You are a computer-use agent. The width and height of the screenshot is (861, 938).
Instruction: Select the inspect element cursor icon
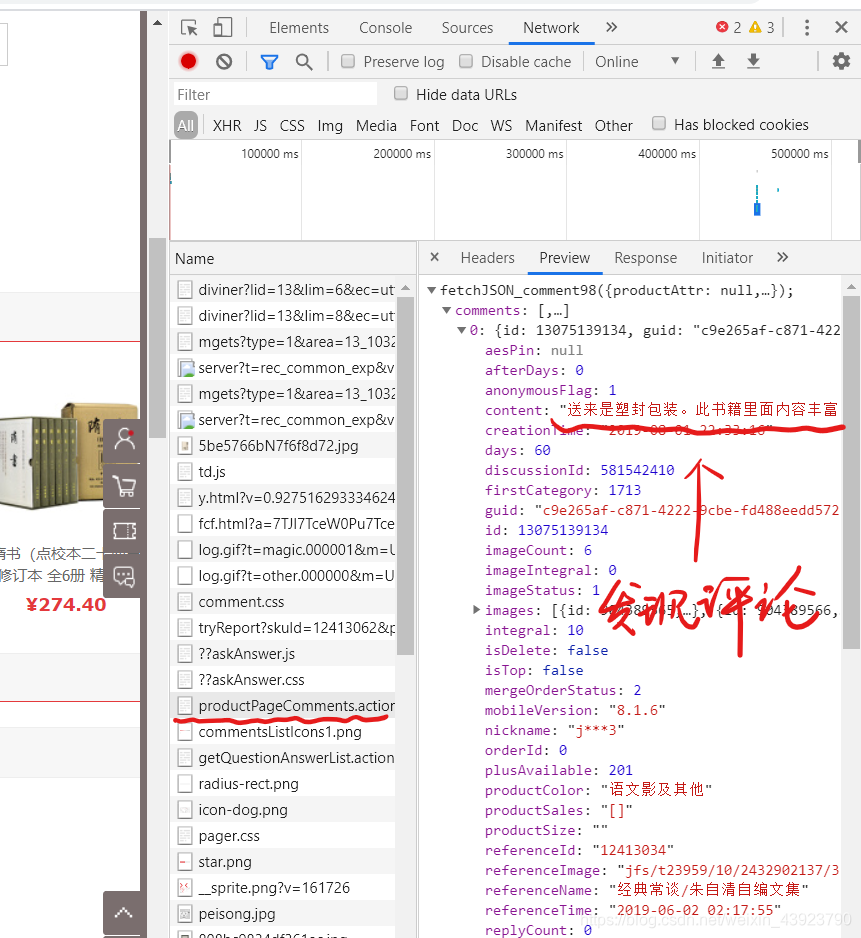188,27
